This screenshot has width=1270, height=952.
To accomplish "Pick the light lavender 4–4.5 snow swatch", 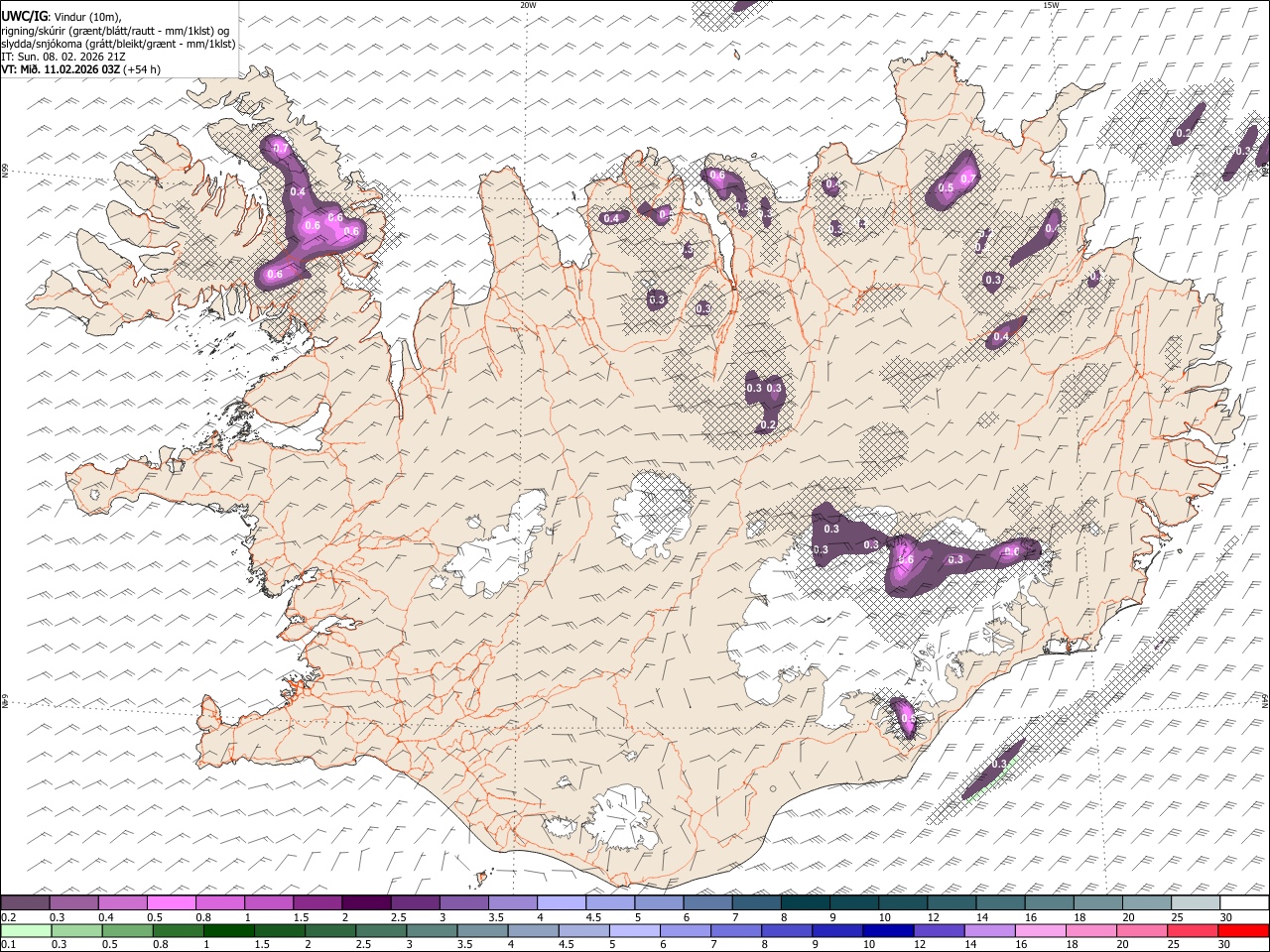I will click(561, 902).
